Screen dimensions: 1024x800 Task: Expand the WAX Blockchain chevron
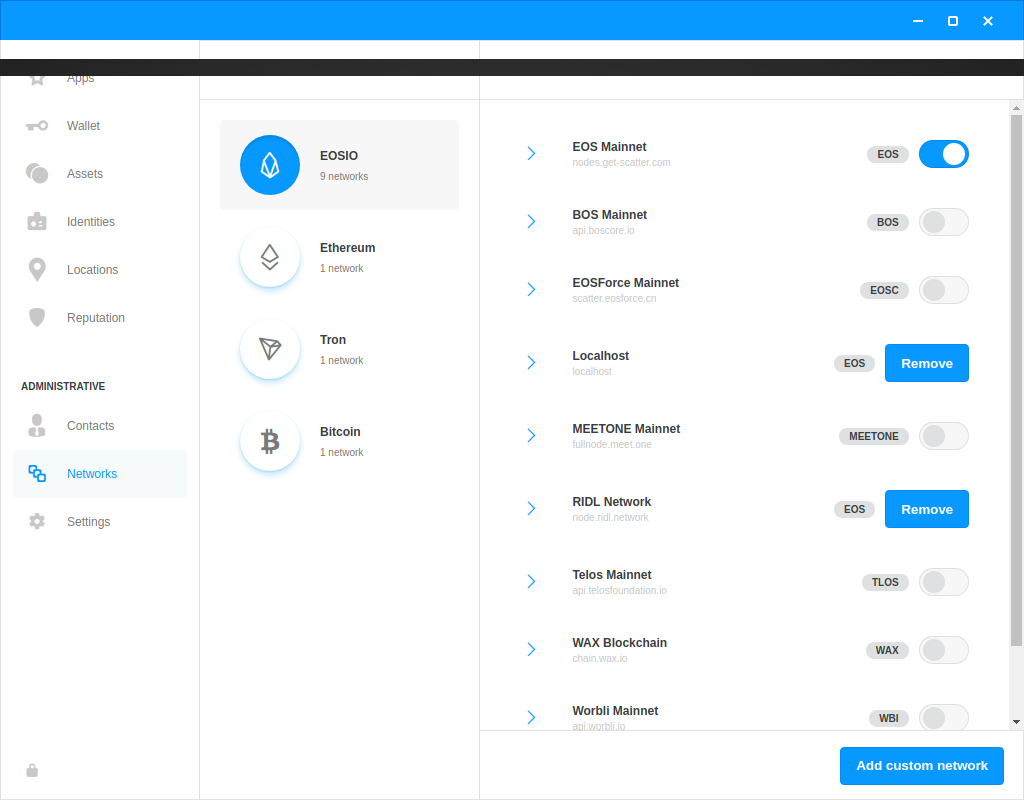tap(532, 649)
